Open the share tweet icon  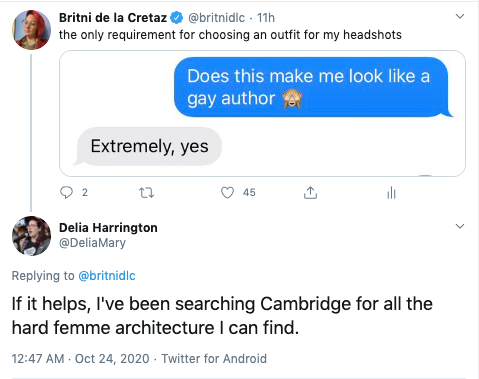pyautogui.click(x=310, y=192)
